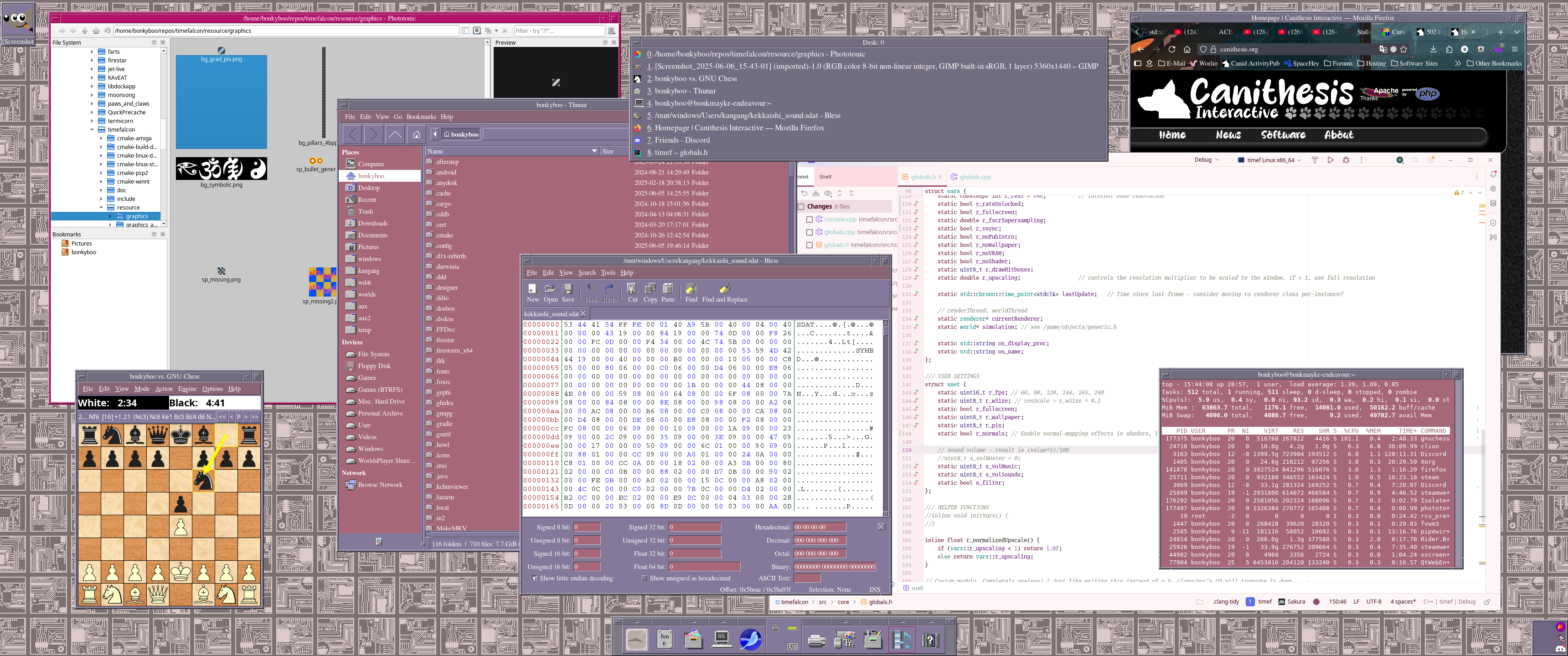Click the rollback arrow in the Commit panel
Viewport: 1568px width, 656px height.
pyautogui.click(x=804, y=193)
